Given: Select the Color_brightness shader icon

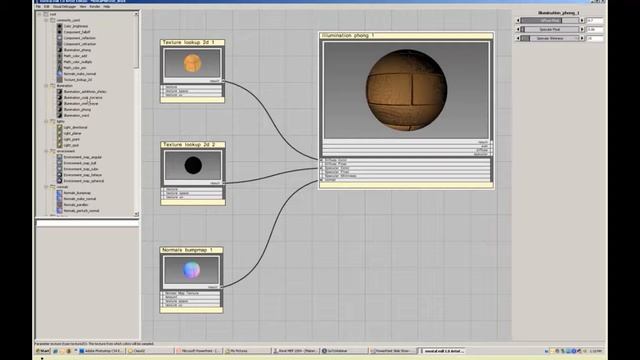Looking at the screenshot, I should [60, 26].
